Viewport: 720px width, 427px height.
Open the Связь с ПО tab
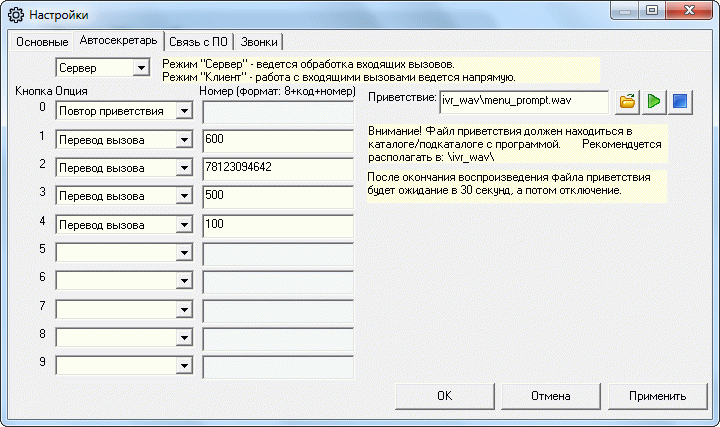coord(198,42)
